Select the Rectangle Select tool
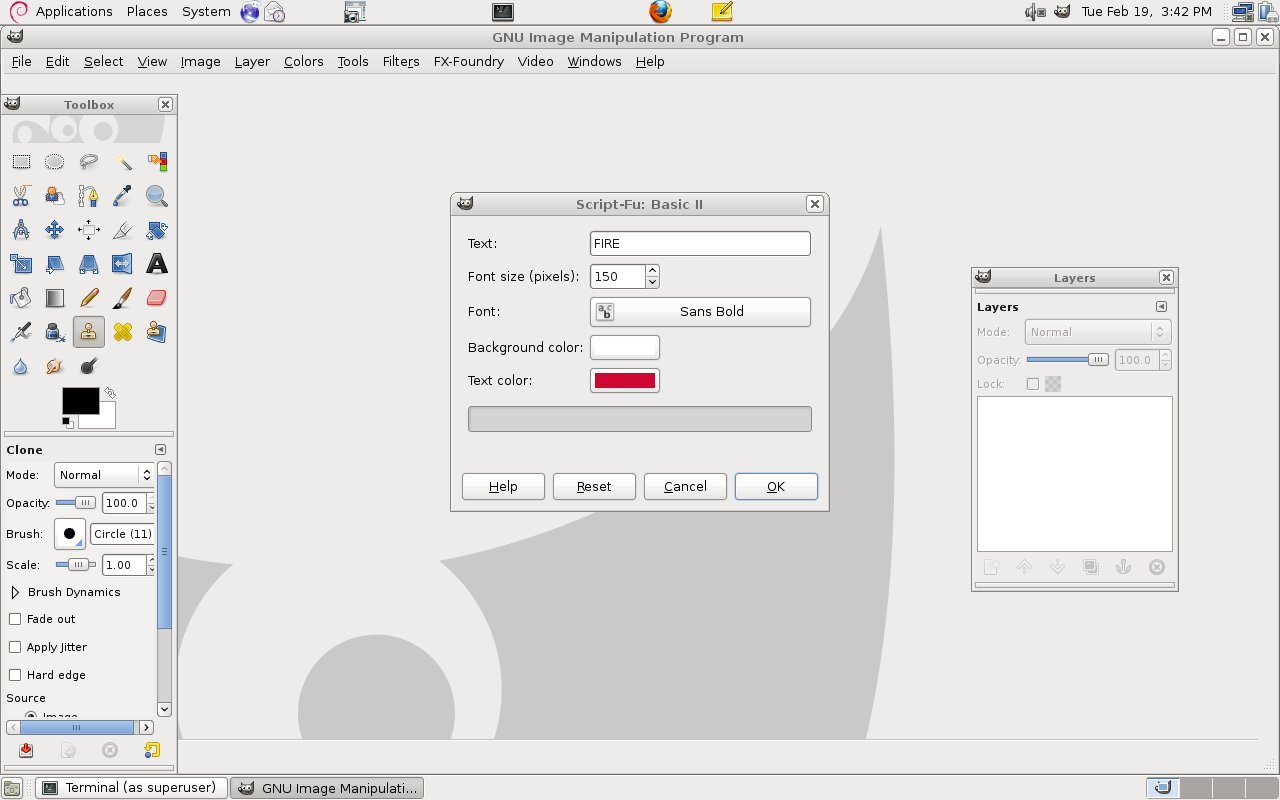The image size is (1280, 800). pyautogui.click(x=21, y=161)
